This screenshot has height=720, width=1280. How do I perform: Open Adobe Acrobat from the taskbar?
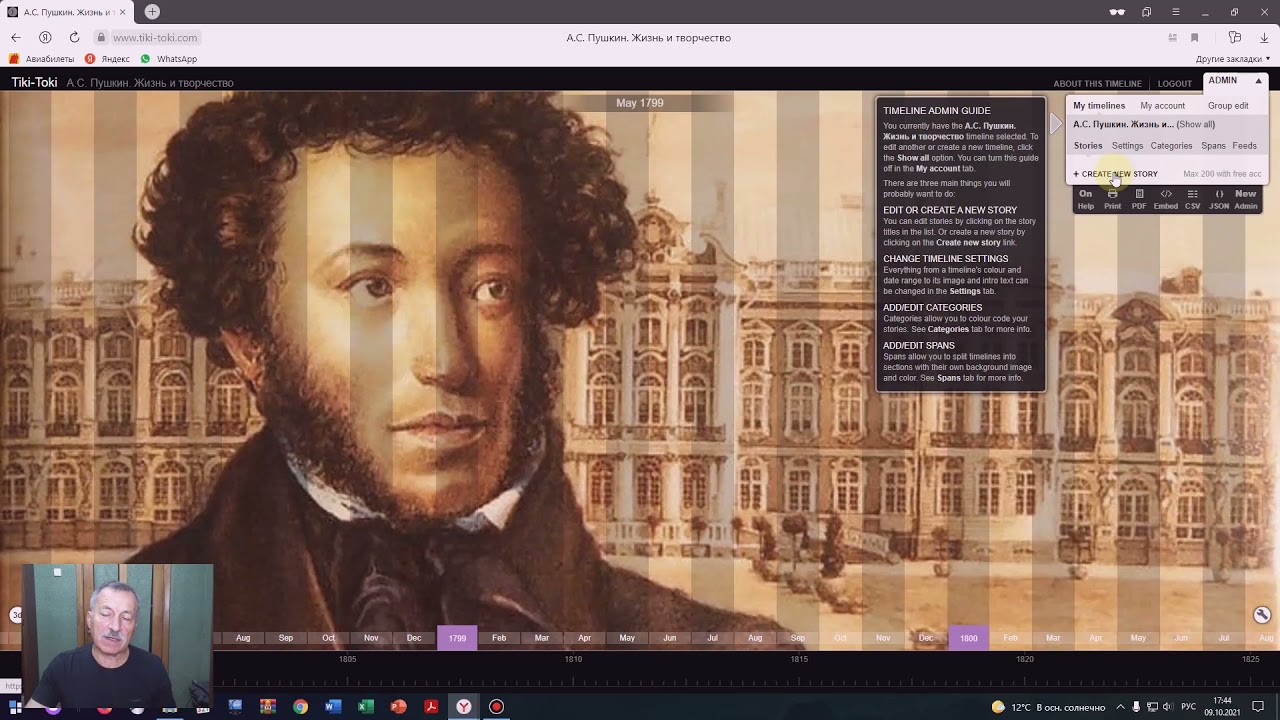[x=431, y=707]
